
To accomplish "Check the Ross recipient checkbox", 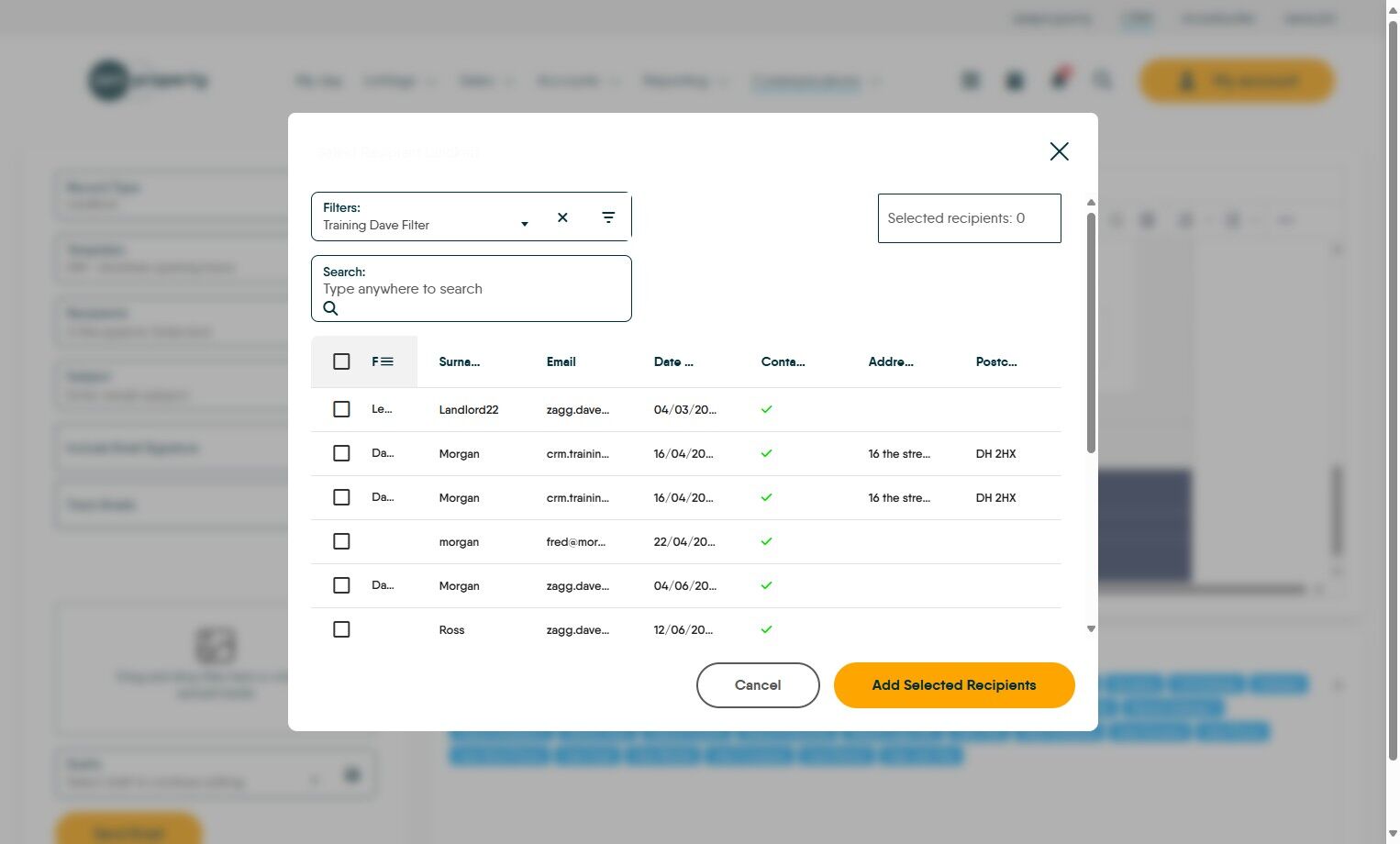I will pos(341,629).
